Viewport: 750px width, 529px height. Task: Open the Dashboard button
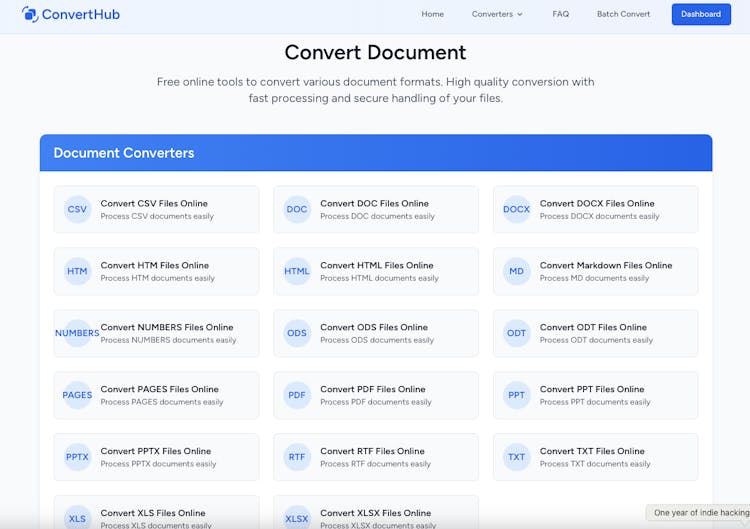701,14
